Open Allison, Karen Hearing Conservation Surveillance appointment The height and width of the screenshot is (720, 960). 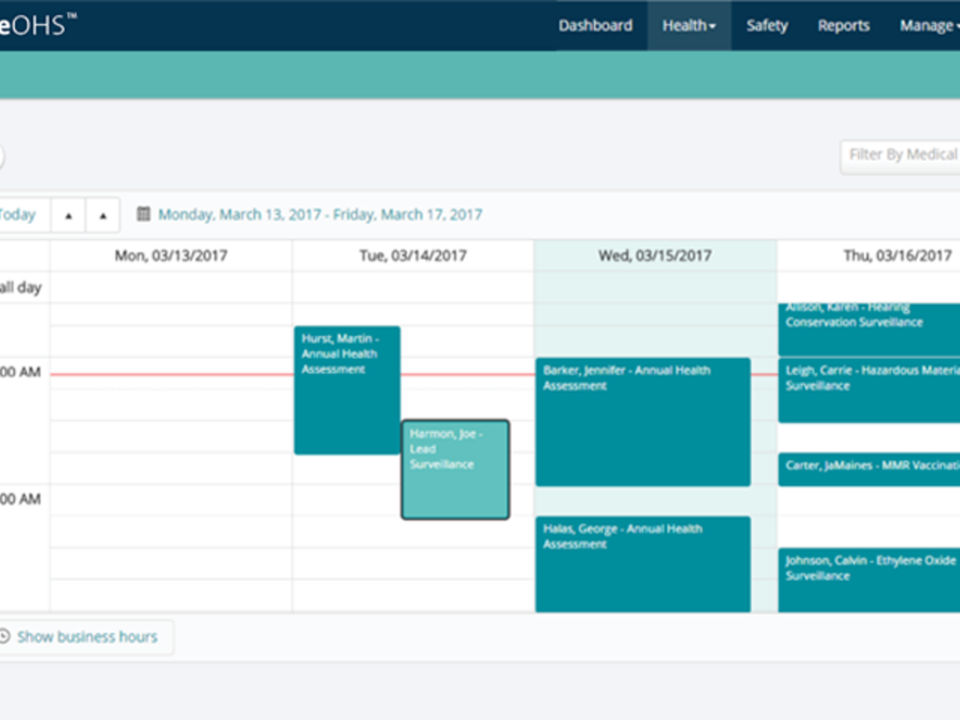[869, 329]
